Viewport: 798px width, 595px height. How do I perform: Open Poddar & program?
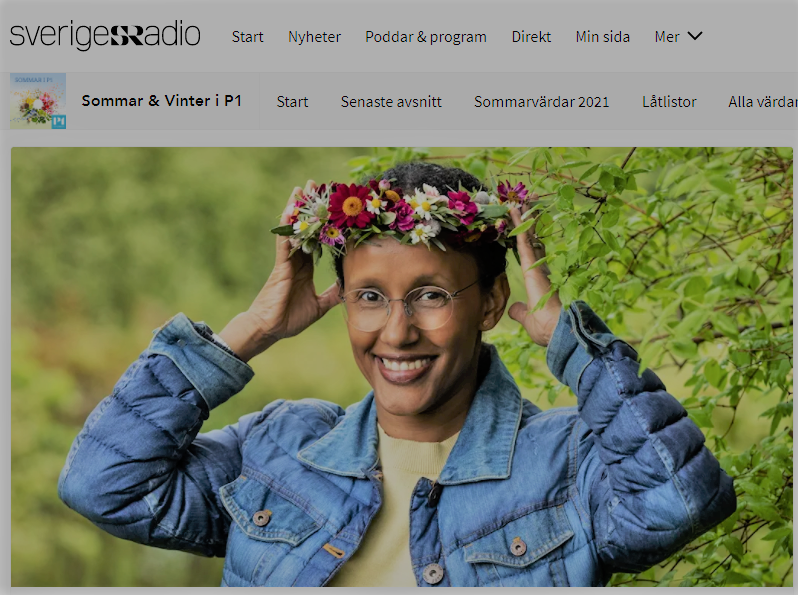click(426, 37)
